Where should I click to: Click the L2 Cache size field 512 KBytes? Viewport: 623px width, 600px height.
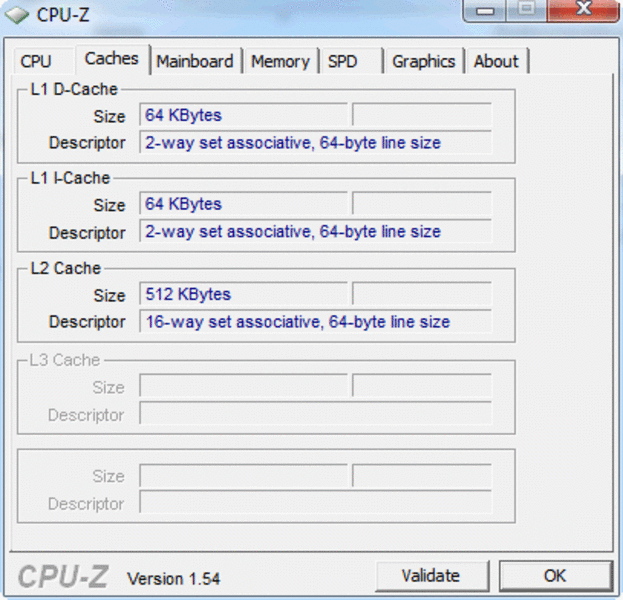coord(243,294)
